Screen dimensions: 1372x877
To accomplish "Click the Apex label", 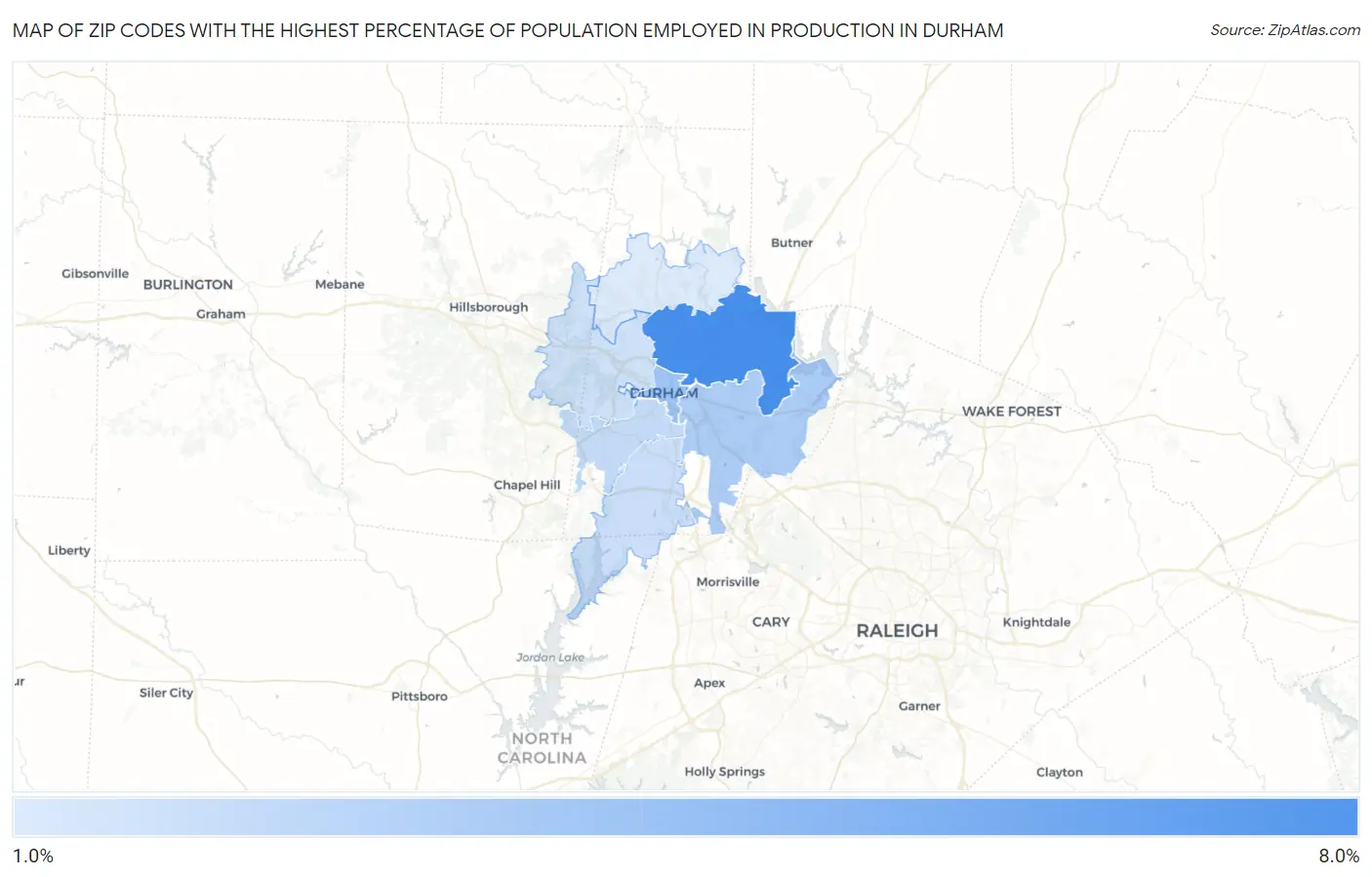I will coord(709,683).
